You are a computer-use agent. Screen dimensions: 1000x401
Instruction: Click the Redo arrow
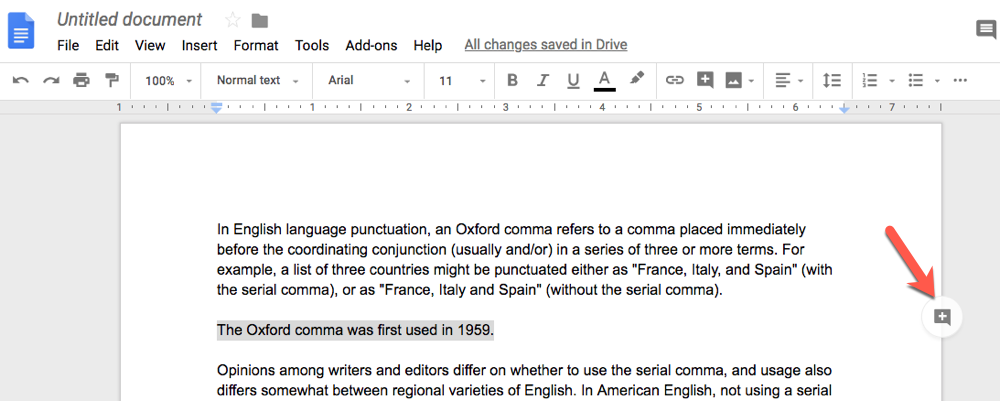tap(51, 80)
